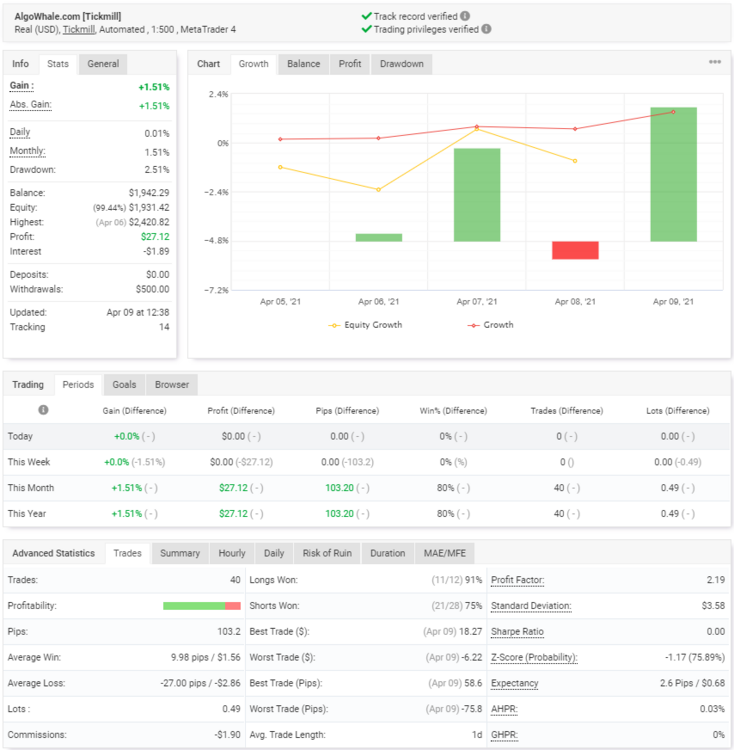Open the chart options ellipsis menu
Viewport: 734px width, 750px height.
714,62
